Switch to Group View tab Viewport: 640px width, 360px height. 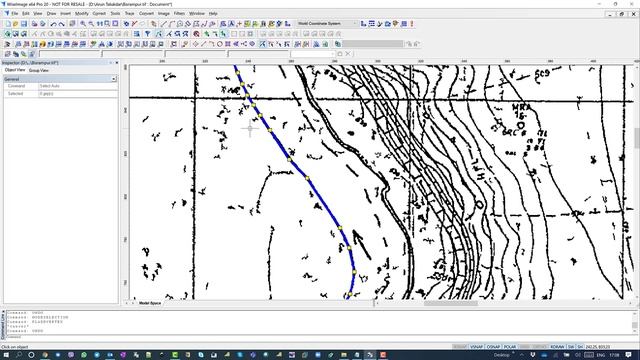tap(39, 70)
